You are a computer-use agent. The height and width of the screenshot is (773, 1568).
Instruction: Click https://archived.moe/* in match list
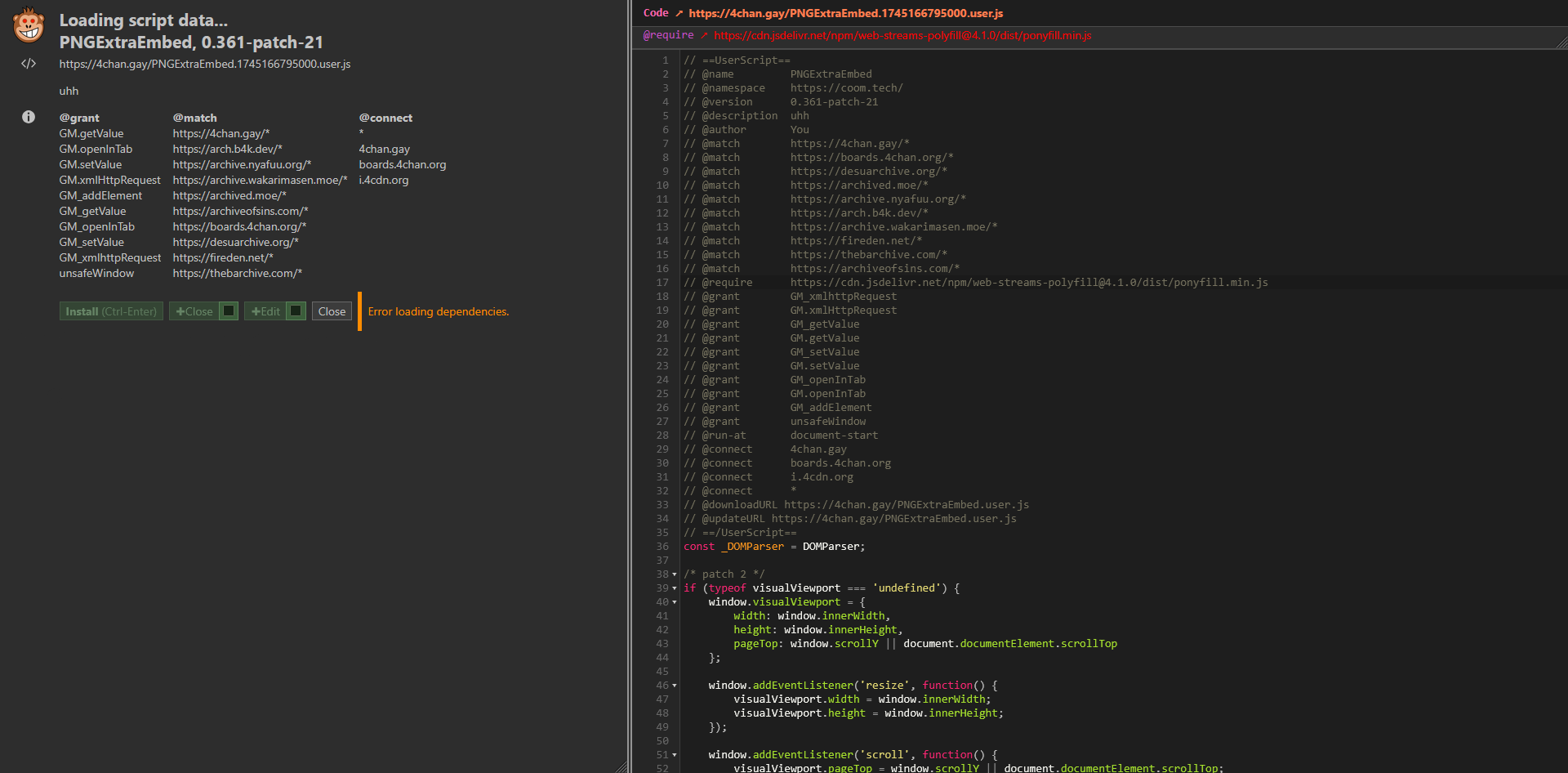click(229, 195)
